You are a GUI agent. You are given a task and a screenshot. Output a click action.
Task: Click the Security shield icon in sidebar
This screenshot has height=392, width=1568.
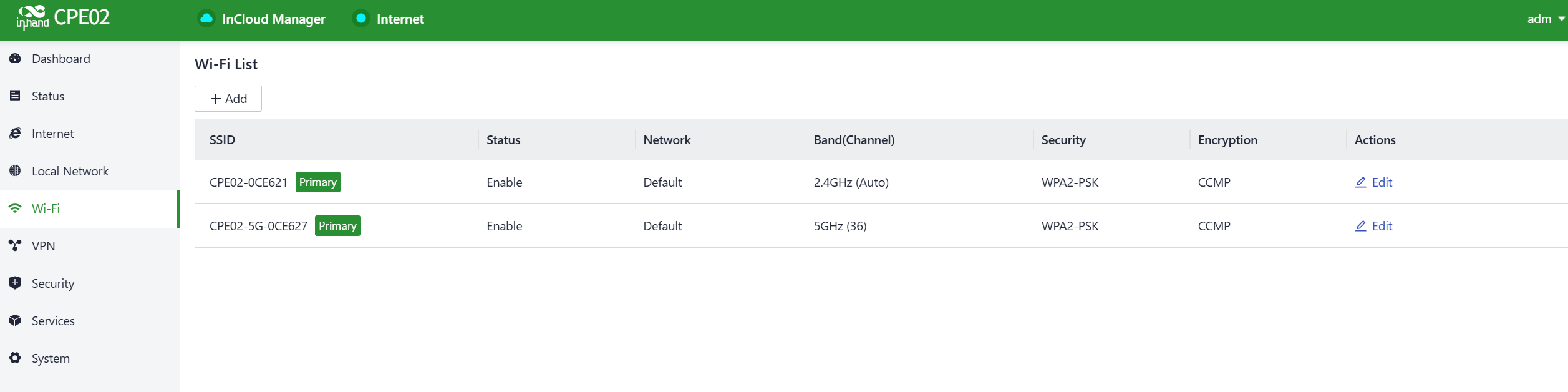pyautogui.click(x=15, y=283)
